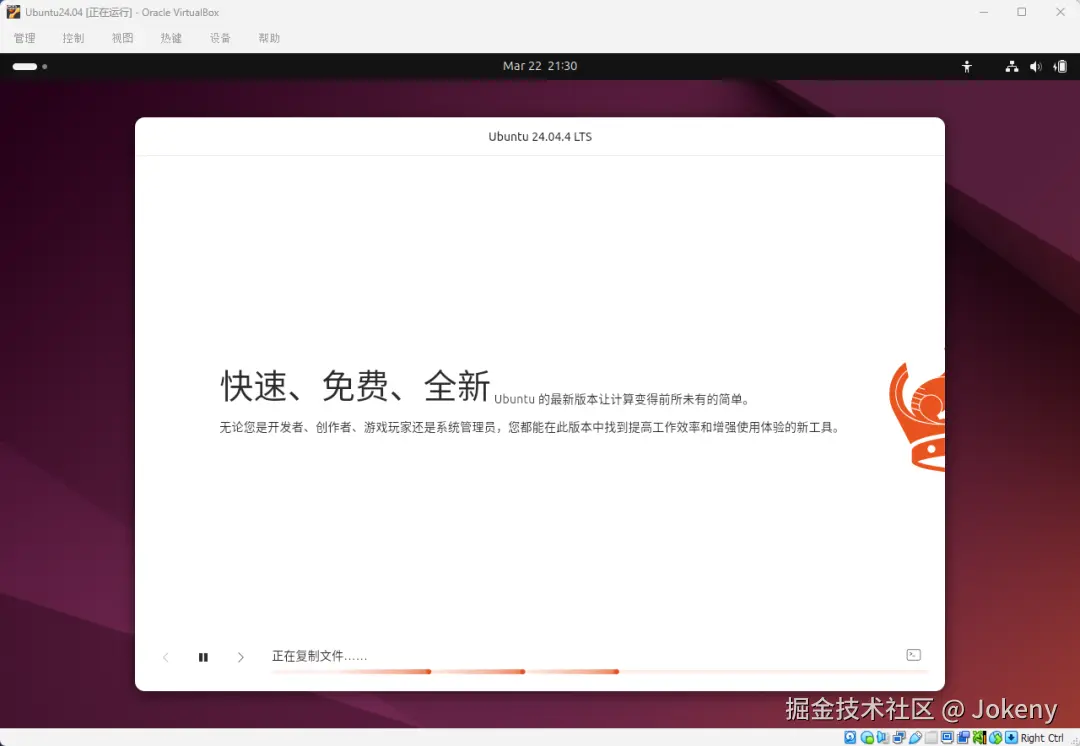Open the installer log terminal icon

913,655
